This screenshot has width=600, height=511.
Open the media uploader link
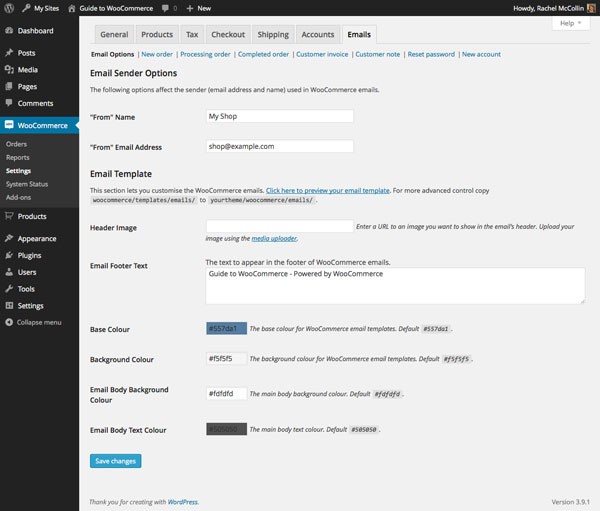[274, 238]
